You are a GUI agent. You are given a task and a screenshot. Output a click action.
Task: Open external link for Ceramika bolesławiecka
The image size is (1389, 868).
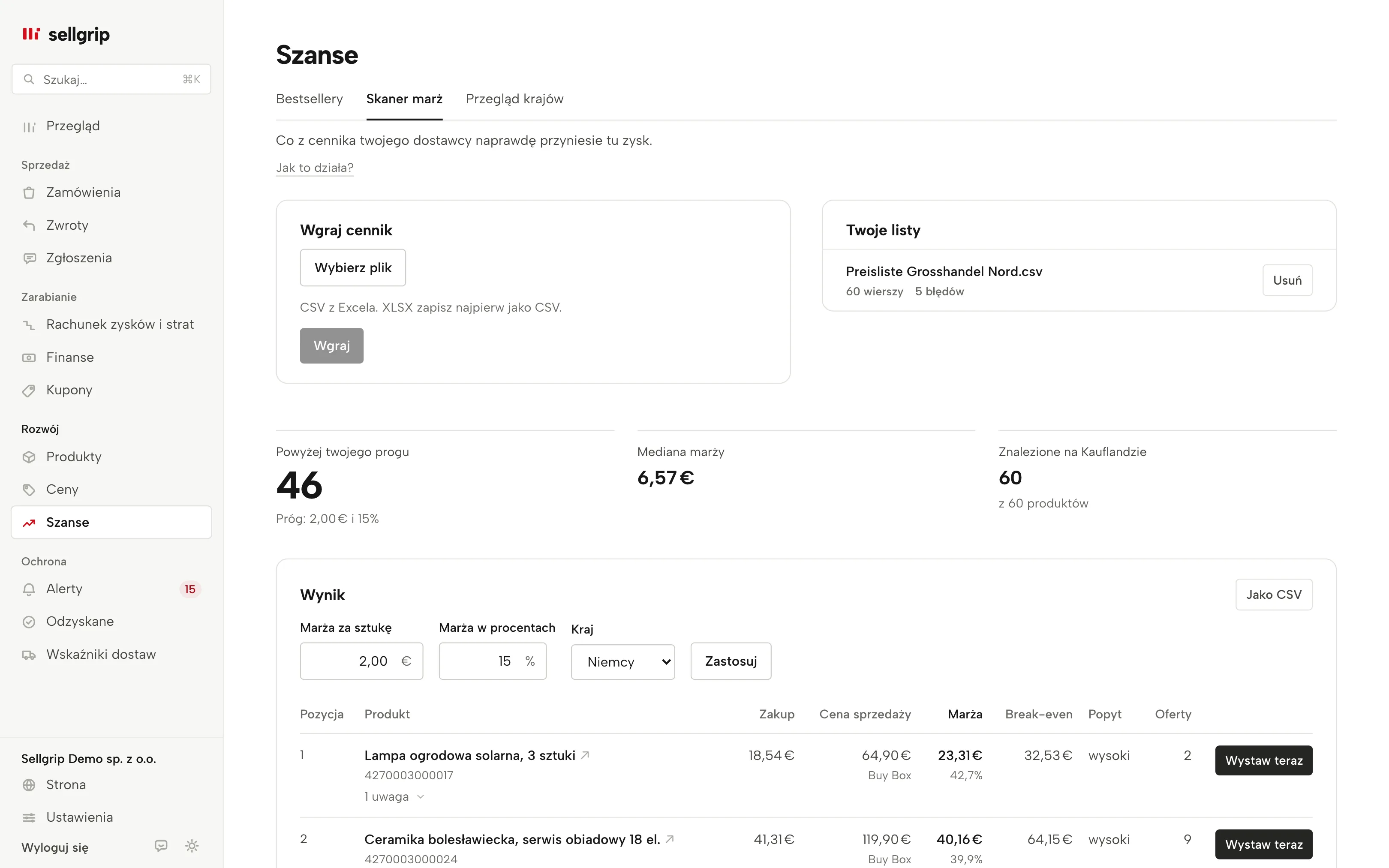tap(670, 839)
